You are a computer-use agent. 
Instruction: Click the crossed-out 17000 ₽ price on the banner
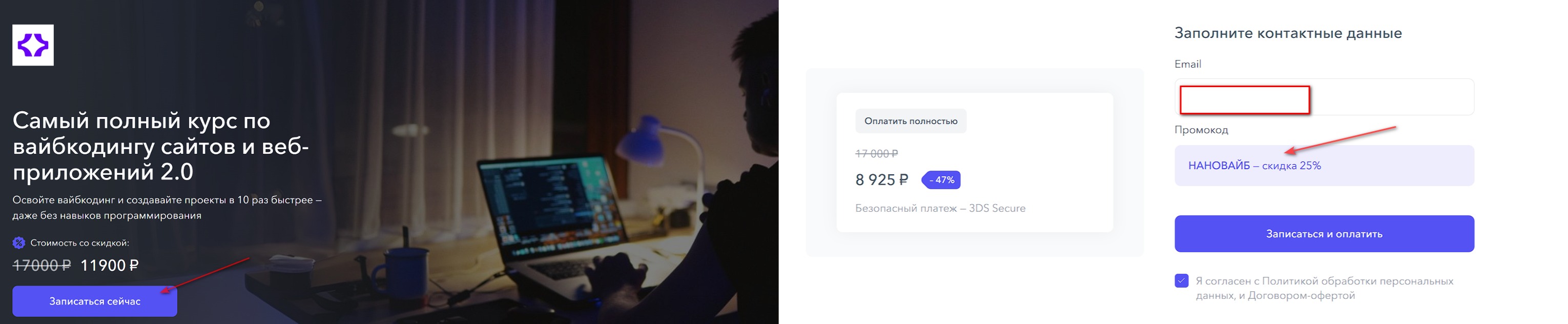coord(42,266)
